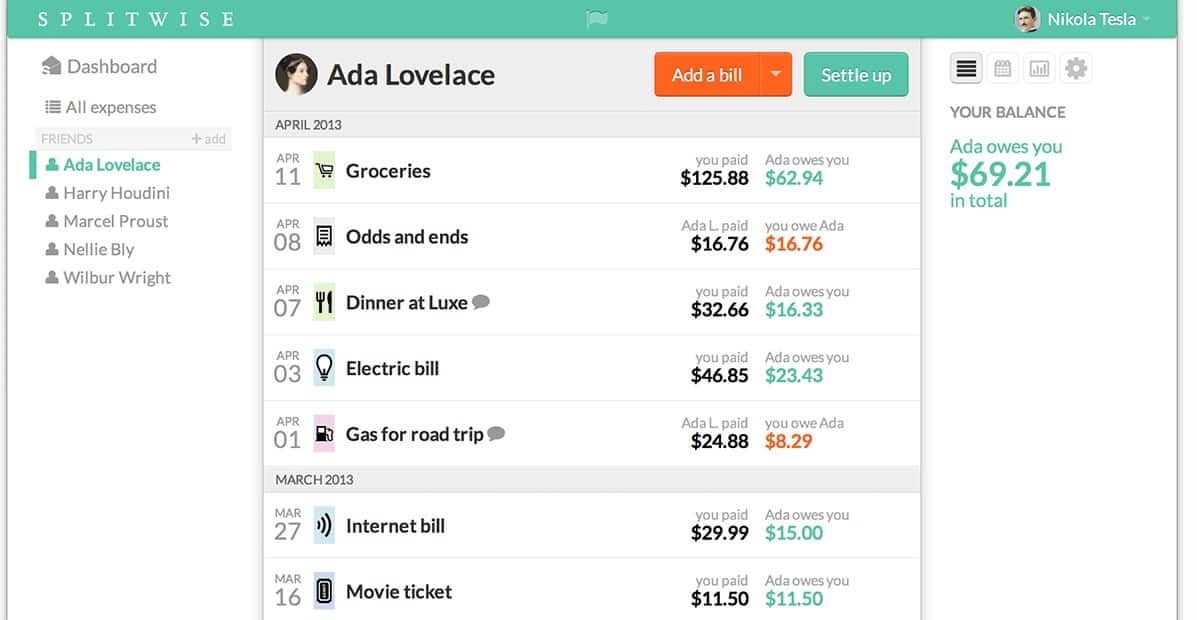Click the Settle up button
The height and width of the screenshot is (620, 1197).
(x=856, y=74)
